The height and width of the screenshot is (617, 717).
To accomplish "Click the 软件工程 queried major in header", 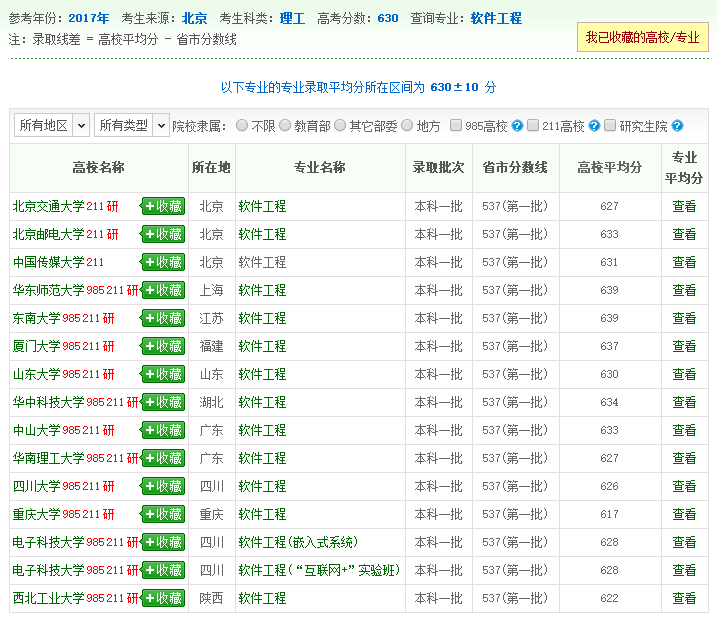I will (x=496, y=18).
